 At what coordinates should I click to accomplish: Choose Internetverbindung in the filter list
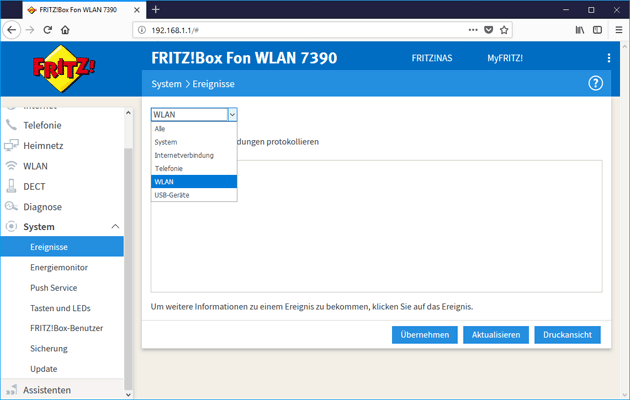pos(194,155)
